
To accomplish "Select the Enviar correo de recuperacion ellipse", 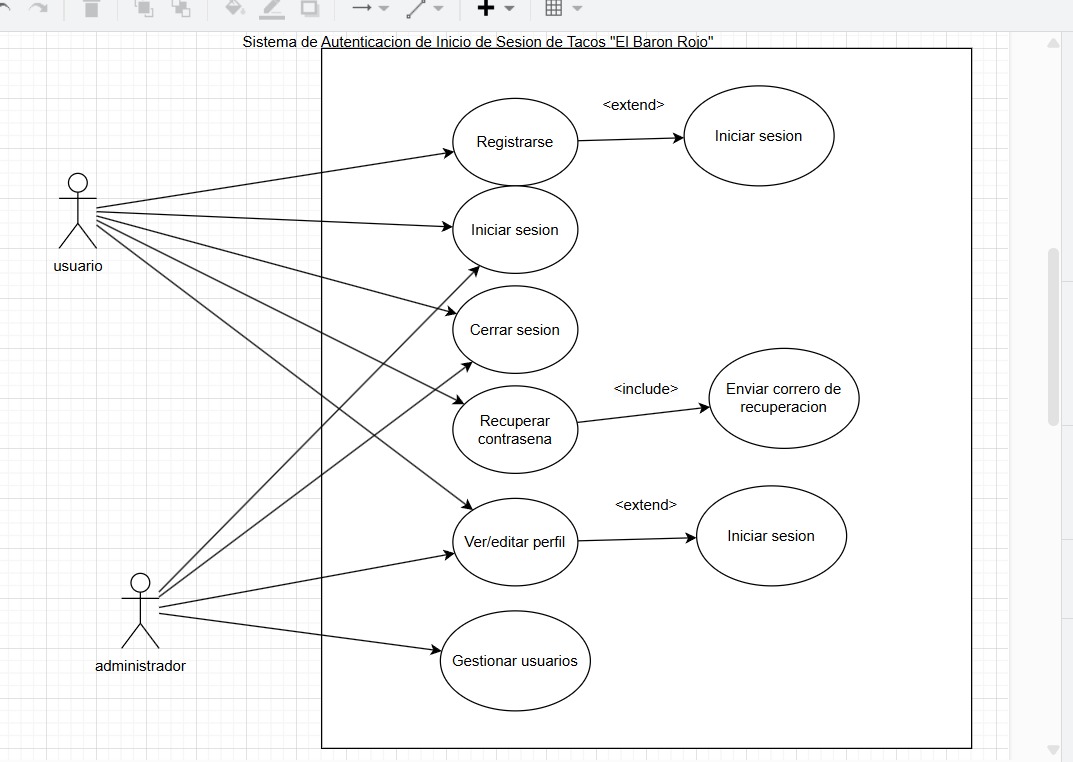I will 783,398.
